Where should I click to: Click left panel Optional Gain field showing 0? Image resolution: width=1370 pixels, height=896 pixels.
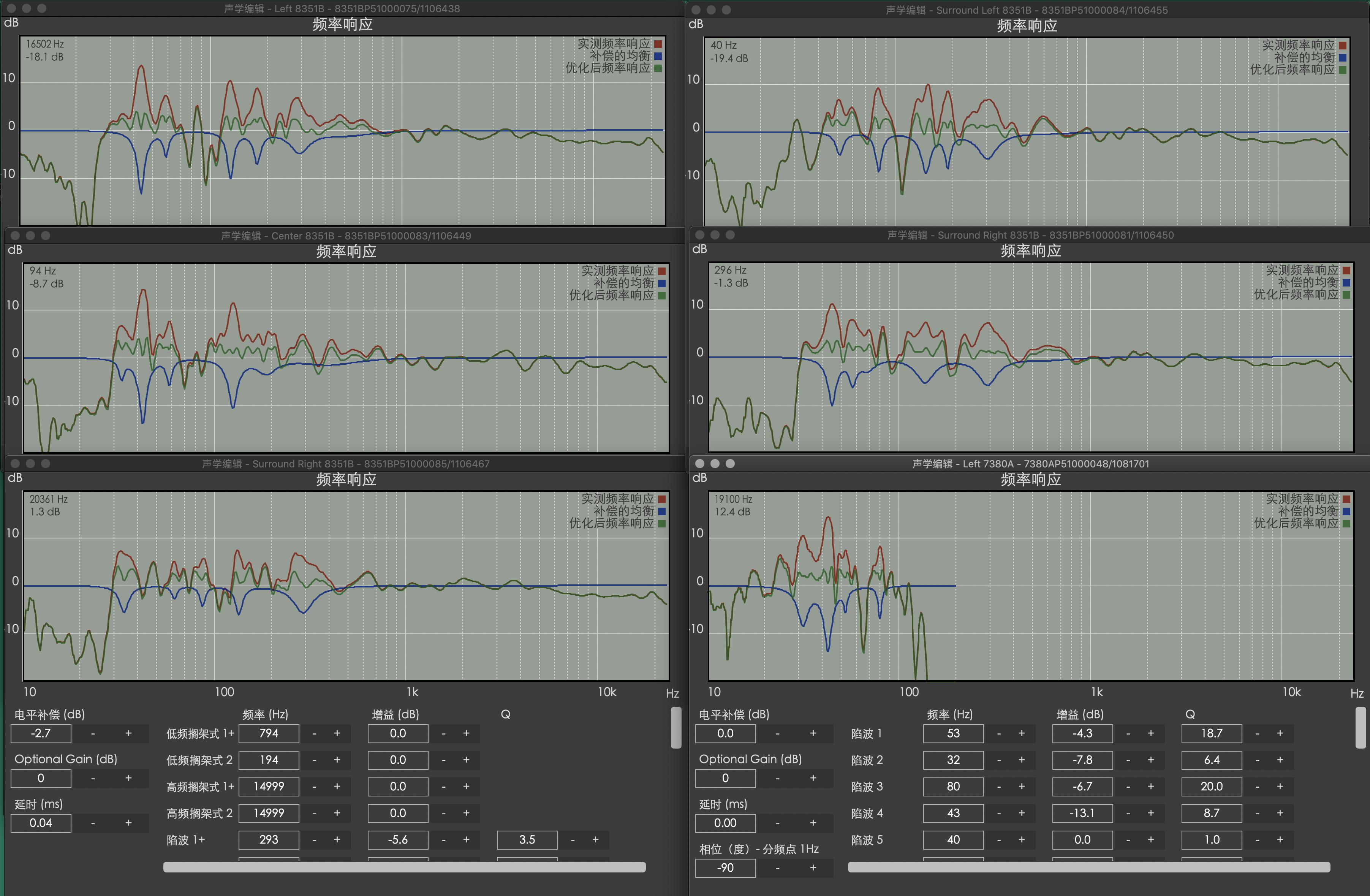41,778
